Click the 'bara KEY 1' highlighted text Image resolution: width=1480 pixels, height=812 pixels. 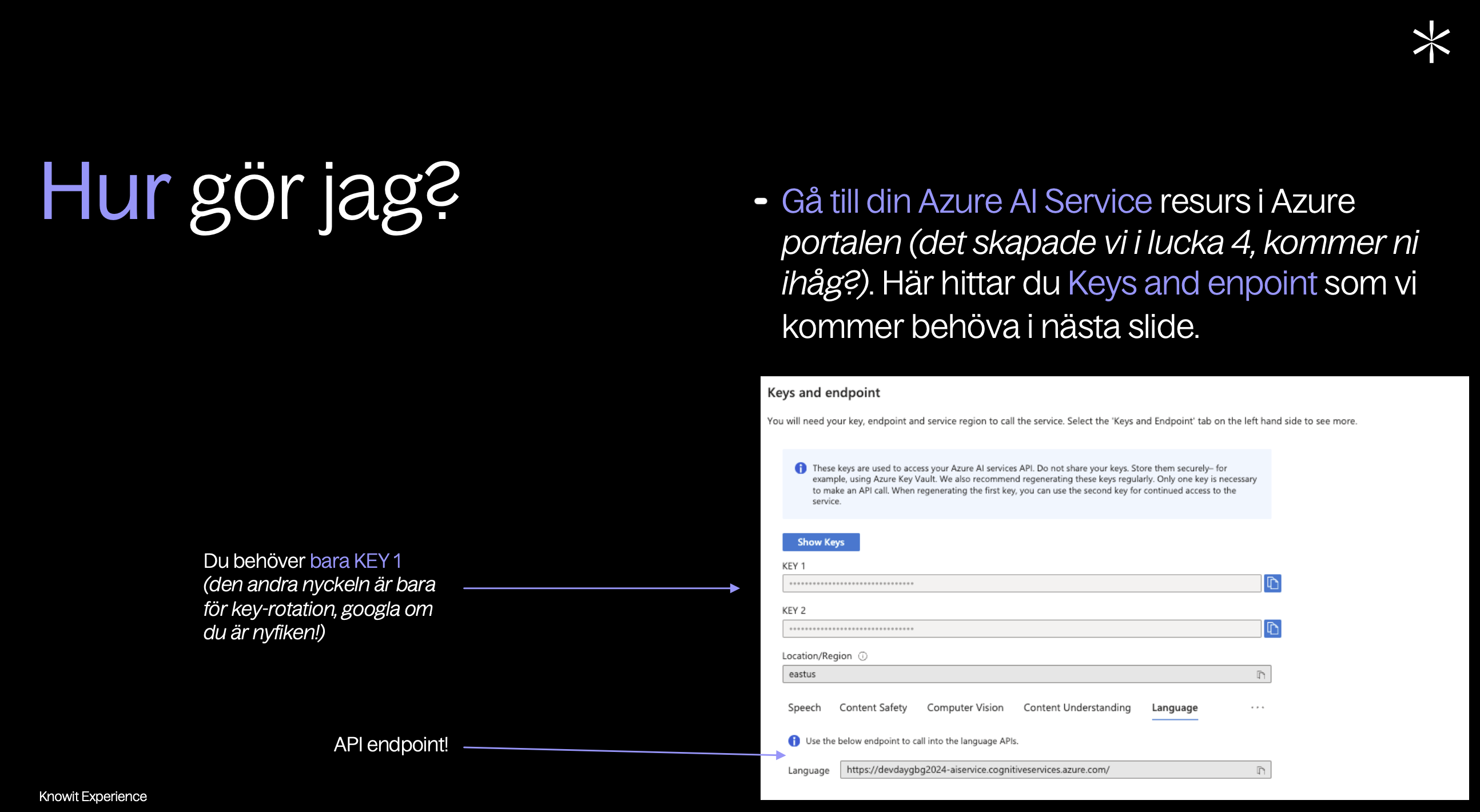pos(356,561)
